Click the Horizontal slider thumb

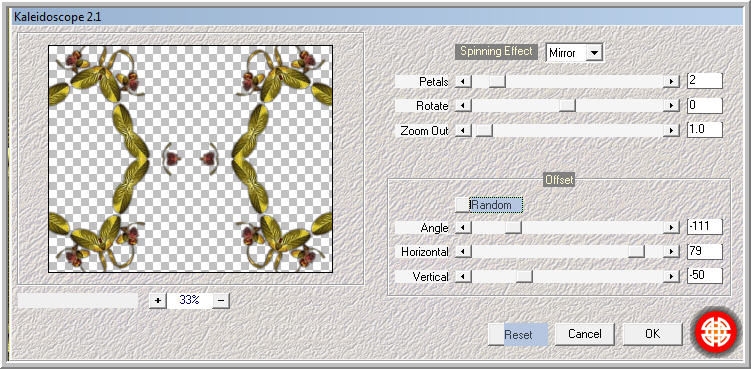pos(637,252)
